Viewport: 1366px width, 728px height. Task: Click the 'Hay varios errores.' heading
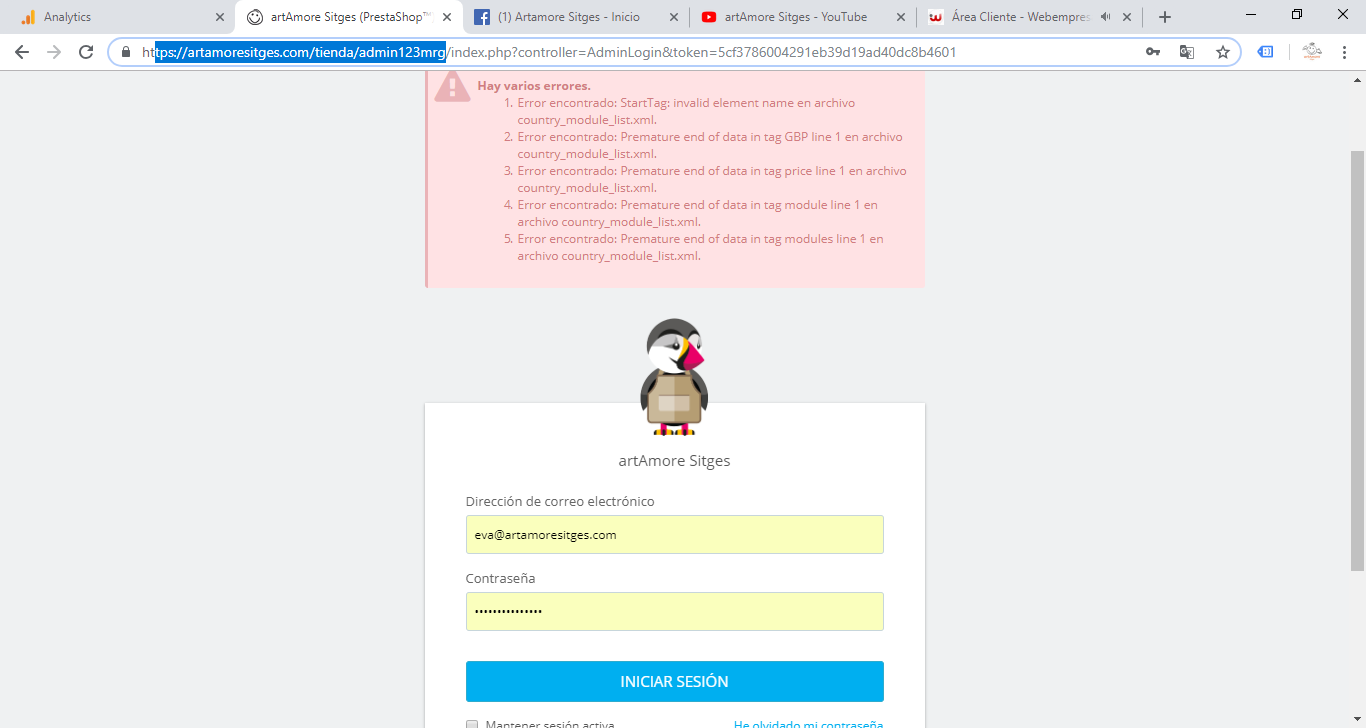[x=534, y=86]
